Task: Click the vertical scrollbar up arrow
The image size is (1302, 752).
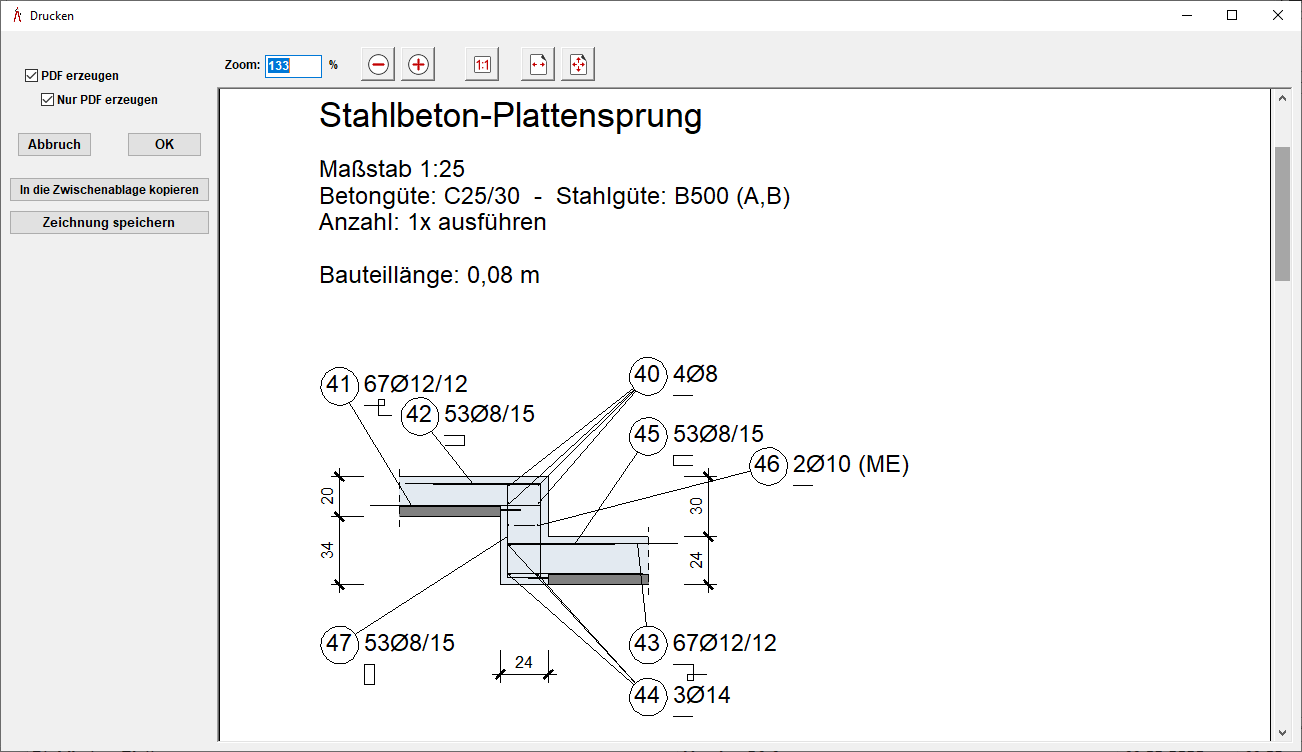Action: tap(1281, 98)
